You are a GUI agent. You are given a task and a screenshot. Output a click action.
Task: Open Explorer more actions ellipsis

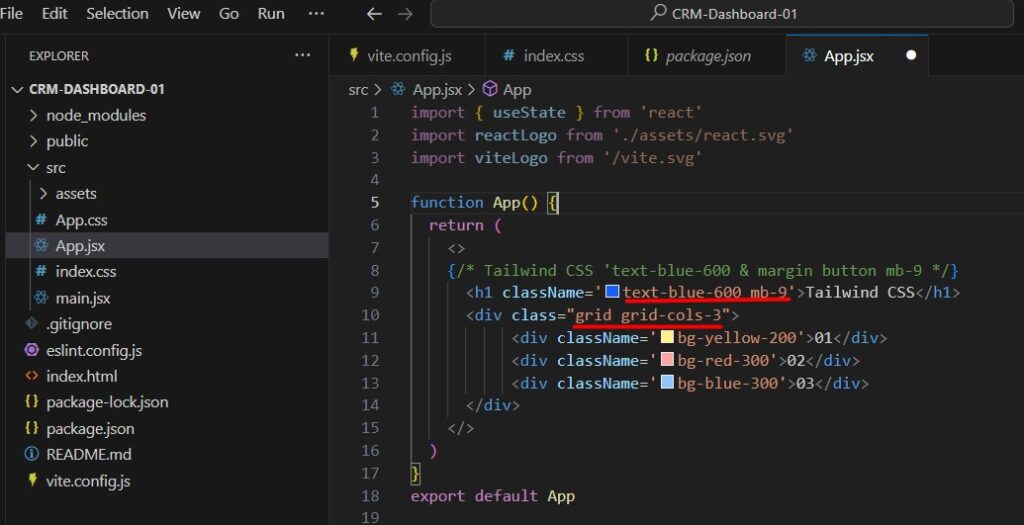[x=302, y=56]
